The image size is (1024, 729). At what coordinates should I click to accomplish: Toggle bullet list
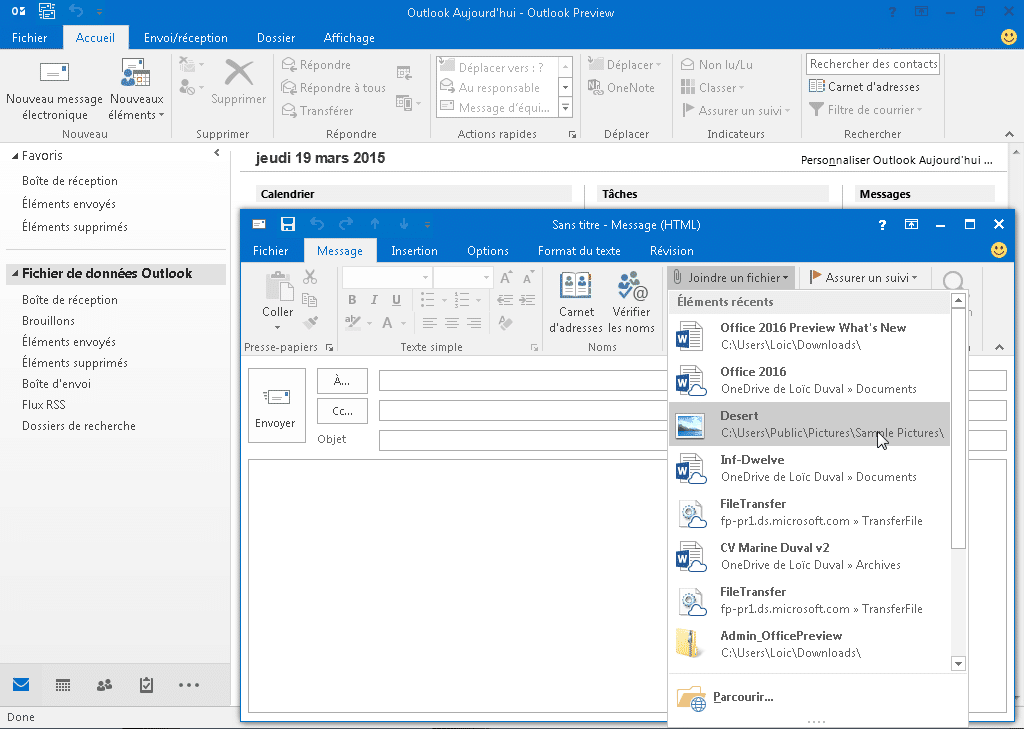click(x=428, y=300)
